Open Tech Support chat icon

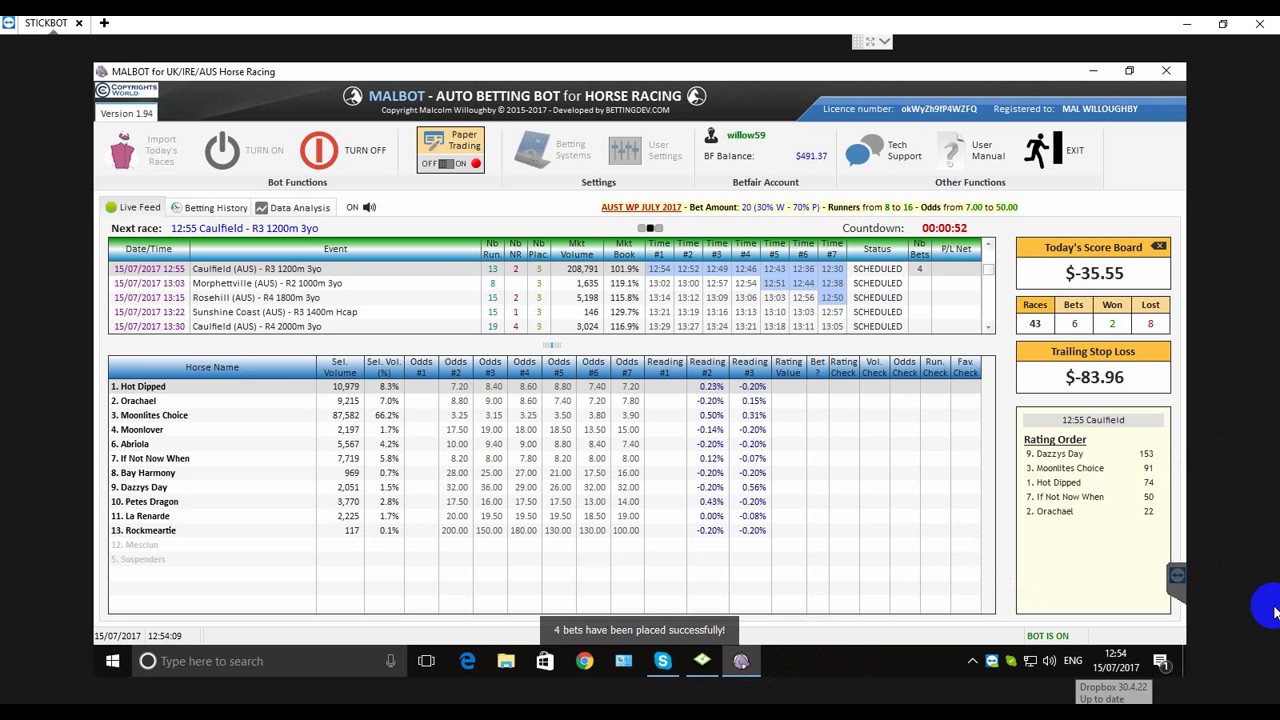(863, 150)
